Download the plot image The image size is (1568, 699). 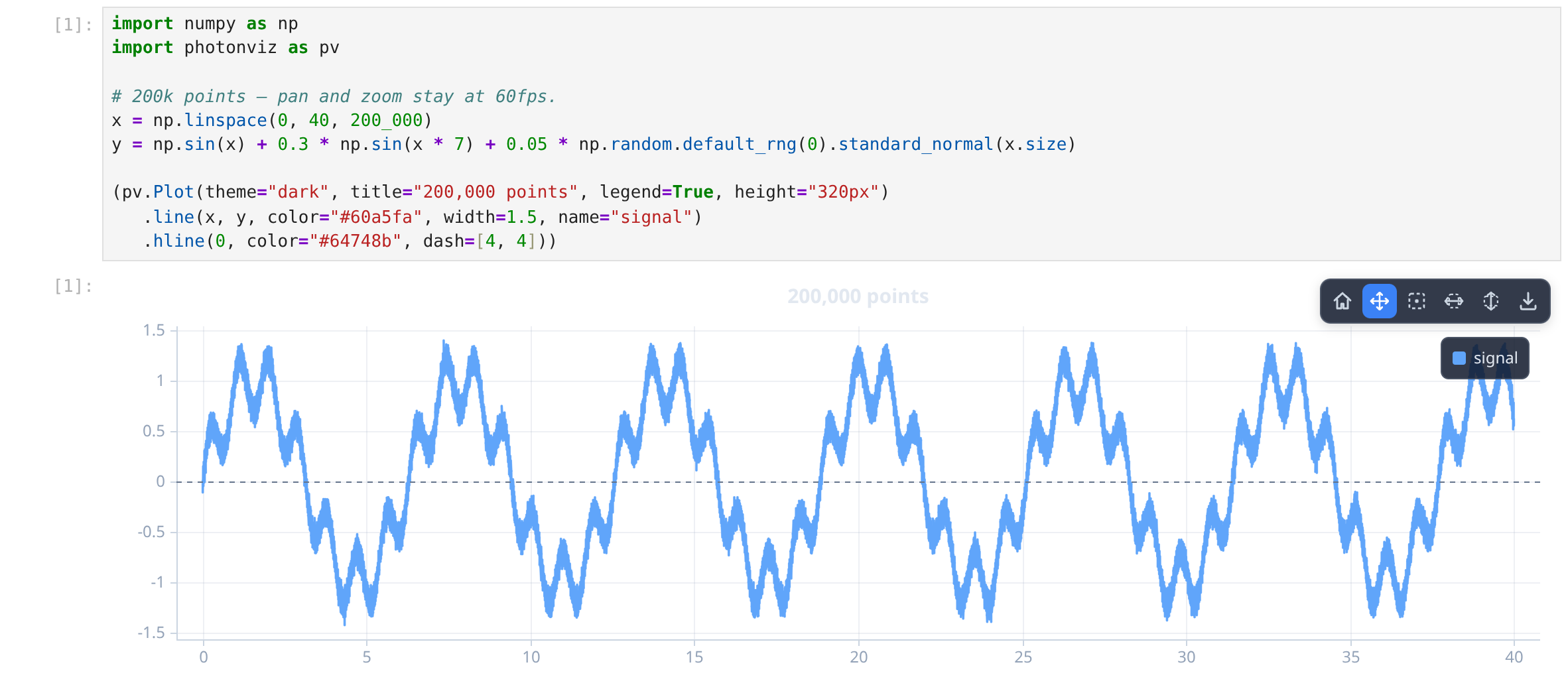1528,301
